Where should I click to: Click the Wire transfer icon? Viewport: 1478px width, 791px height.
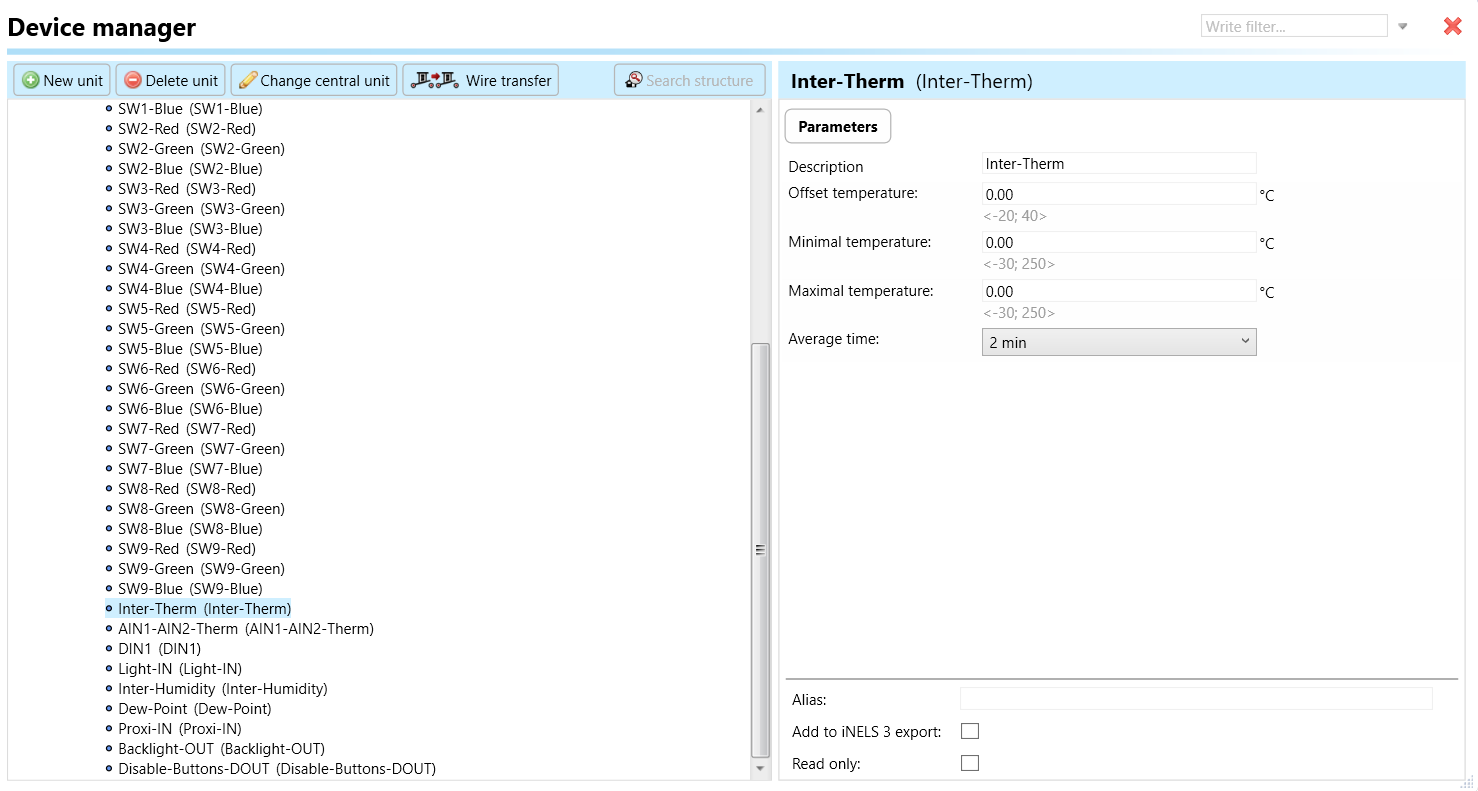tap(434, 80)
